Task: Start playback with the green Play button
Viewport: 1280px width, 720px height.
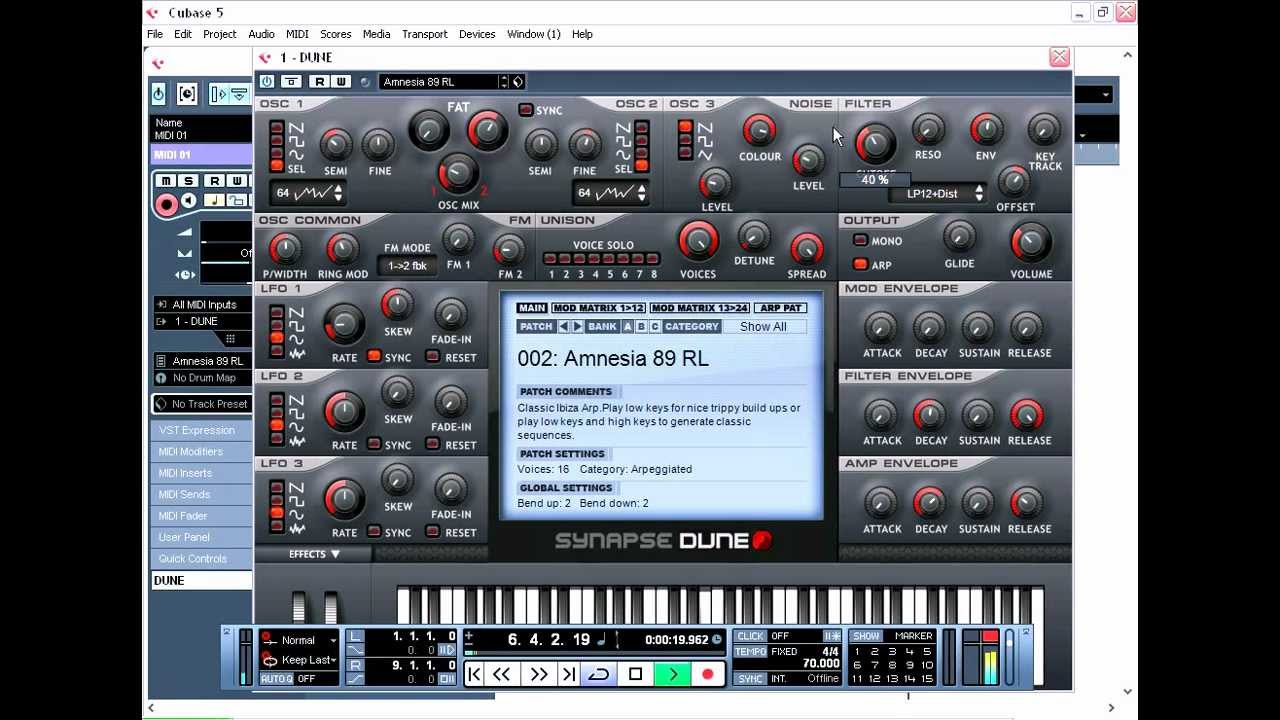Action: click(673, 675)
